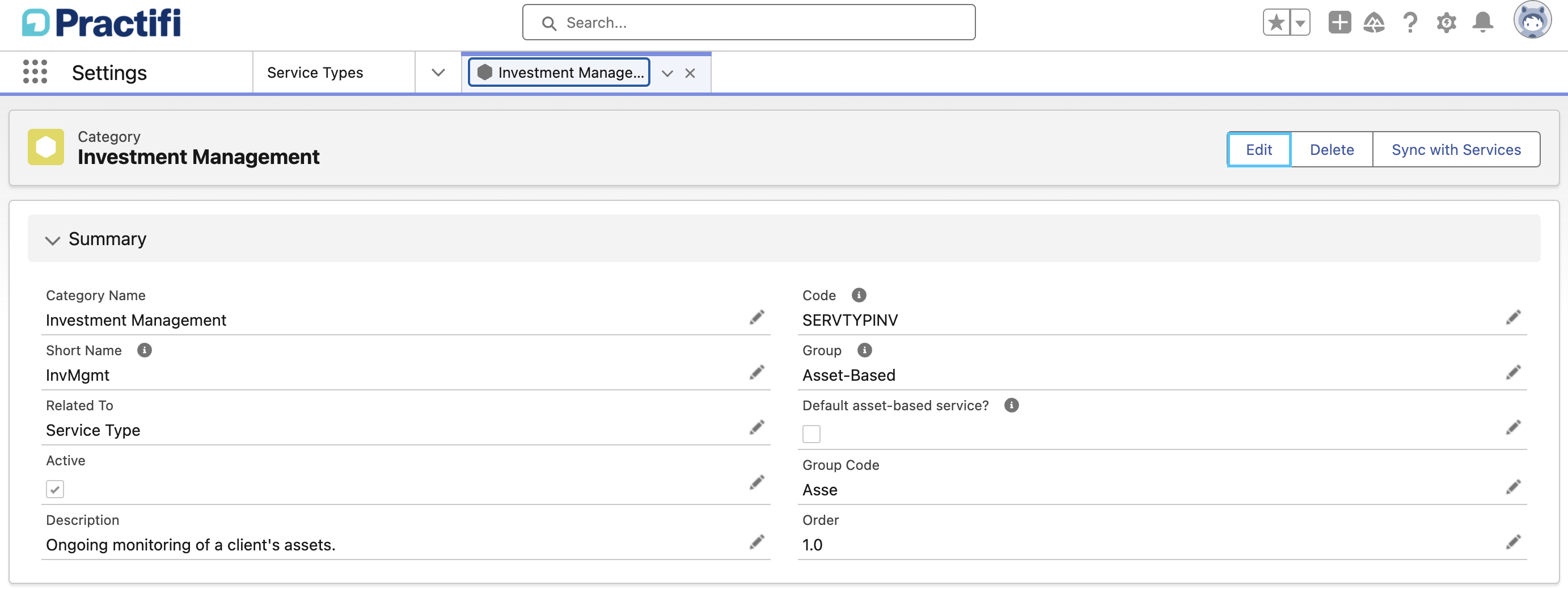This screenshot has height=589, width=1568.
Task: Show Default asset-based service info icon
Action: [x=1011, y=406]
